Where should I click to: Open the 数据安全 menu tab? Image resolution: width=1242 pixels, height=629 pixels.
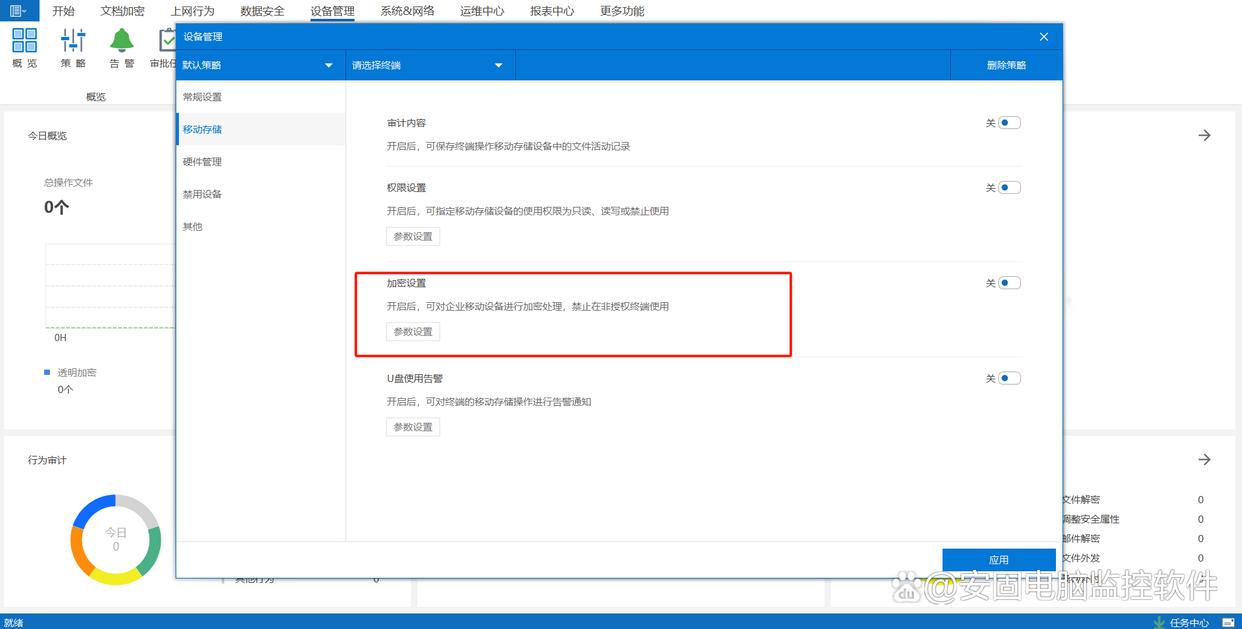coord(262,11)
